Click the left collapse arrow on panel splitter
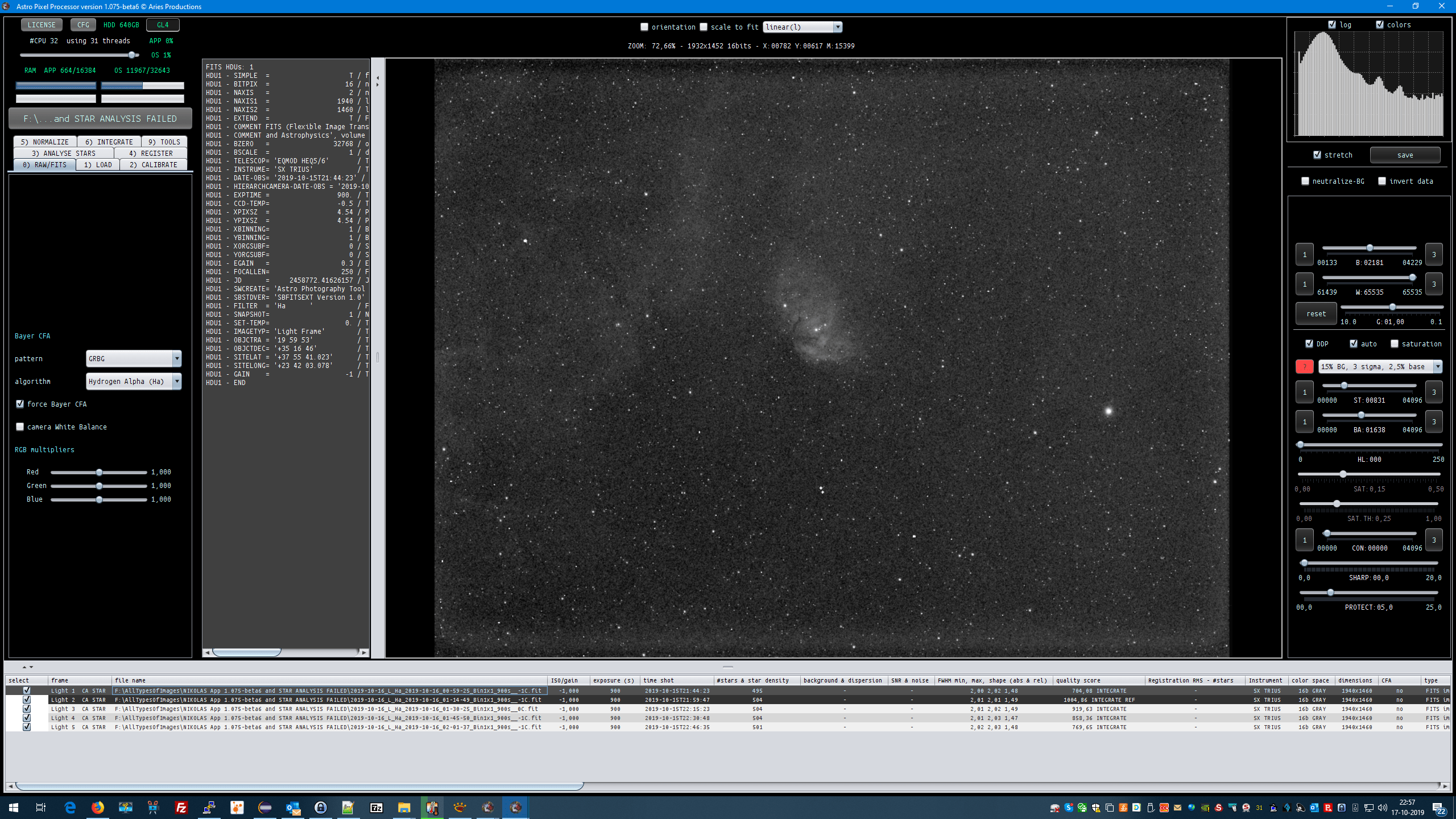 [378, 78]
